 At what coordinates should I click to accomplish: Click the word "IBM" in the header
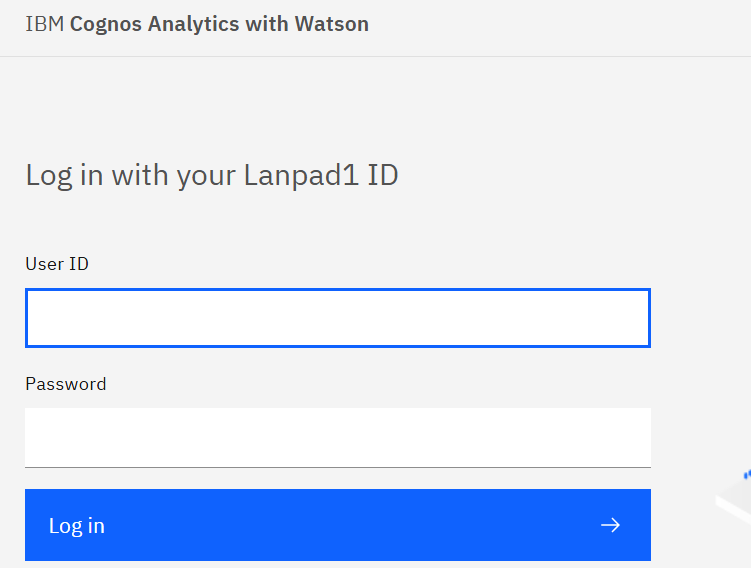click(x=44, y=24)
